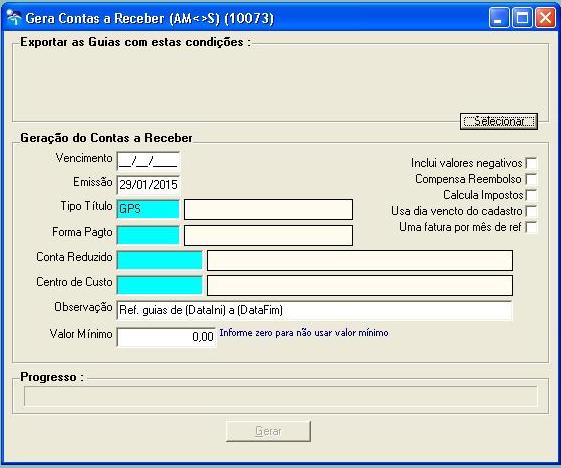This screenshot has height=468, width=561.
Task: Check the Compensa Reembolso option
Action: (x=531, y=179)
